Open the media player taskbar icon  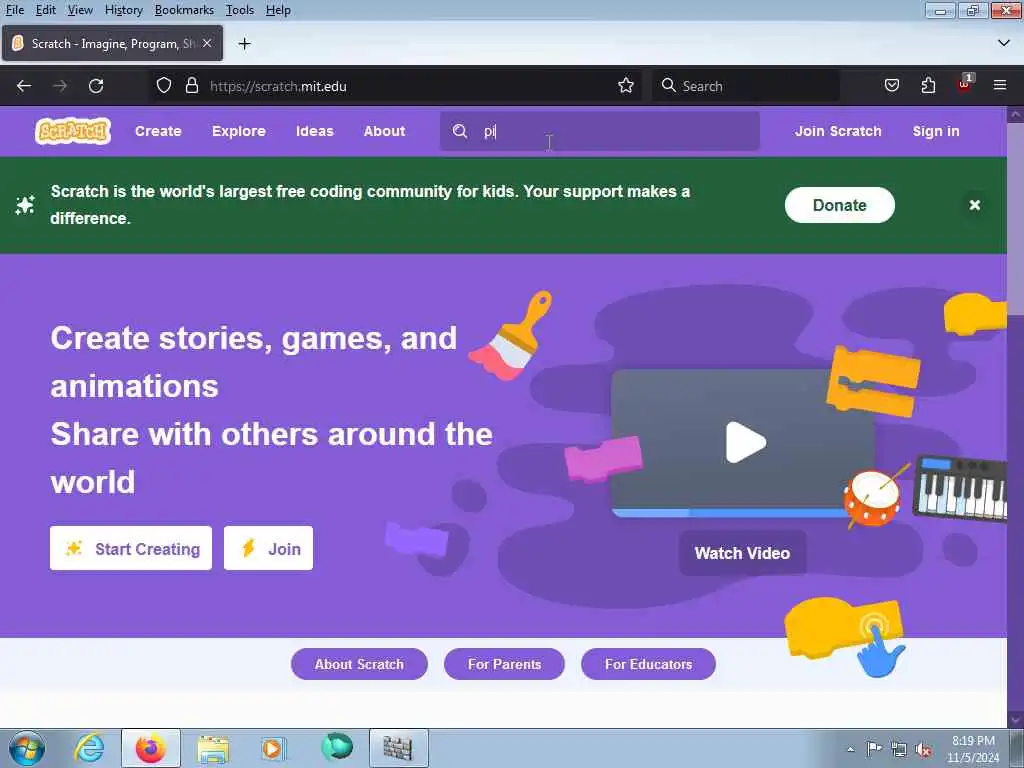(272, 748)
